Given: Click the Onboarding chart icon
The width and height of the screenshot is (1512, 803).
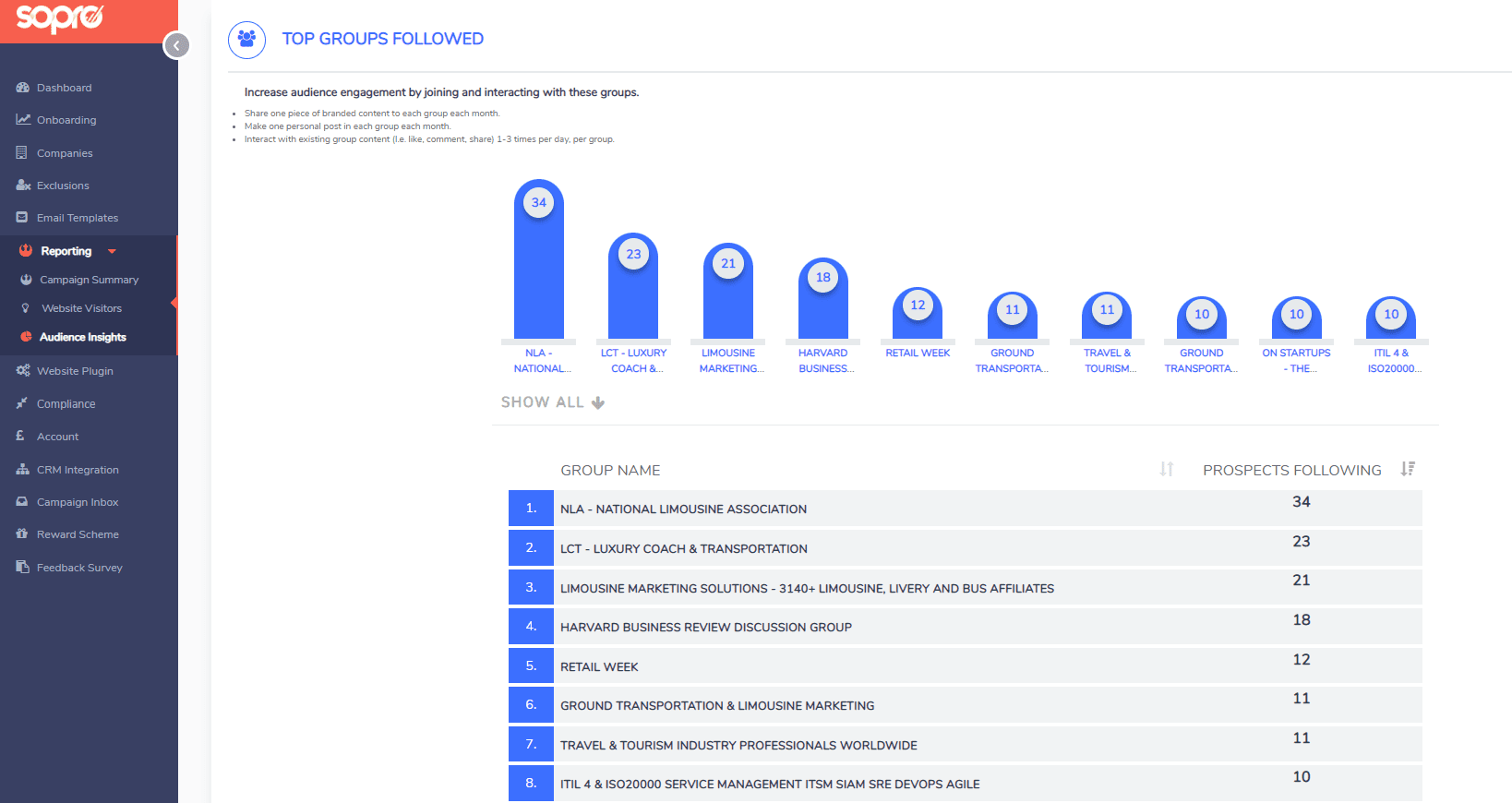Looking at the screenshot, I should coord(23,119).
